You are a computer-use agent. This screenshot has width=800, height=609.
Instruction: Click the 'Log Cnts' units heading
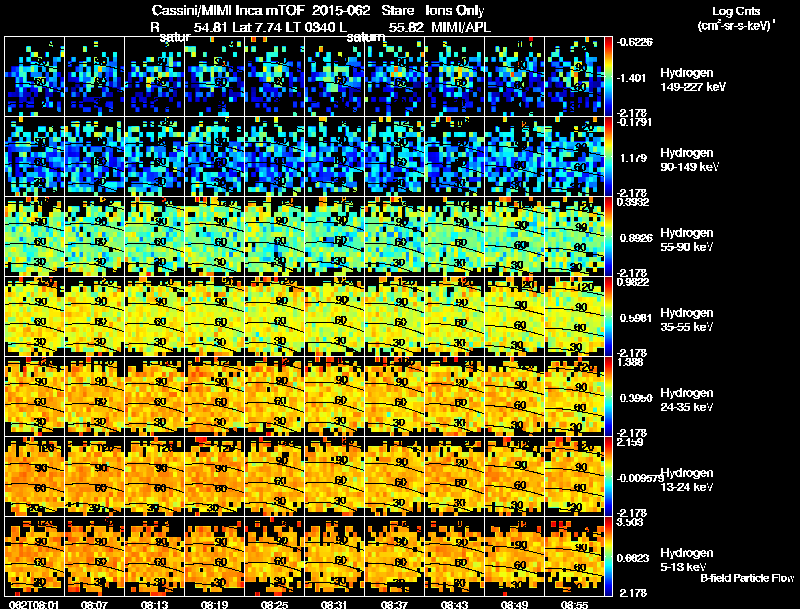tap(736, 11)
